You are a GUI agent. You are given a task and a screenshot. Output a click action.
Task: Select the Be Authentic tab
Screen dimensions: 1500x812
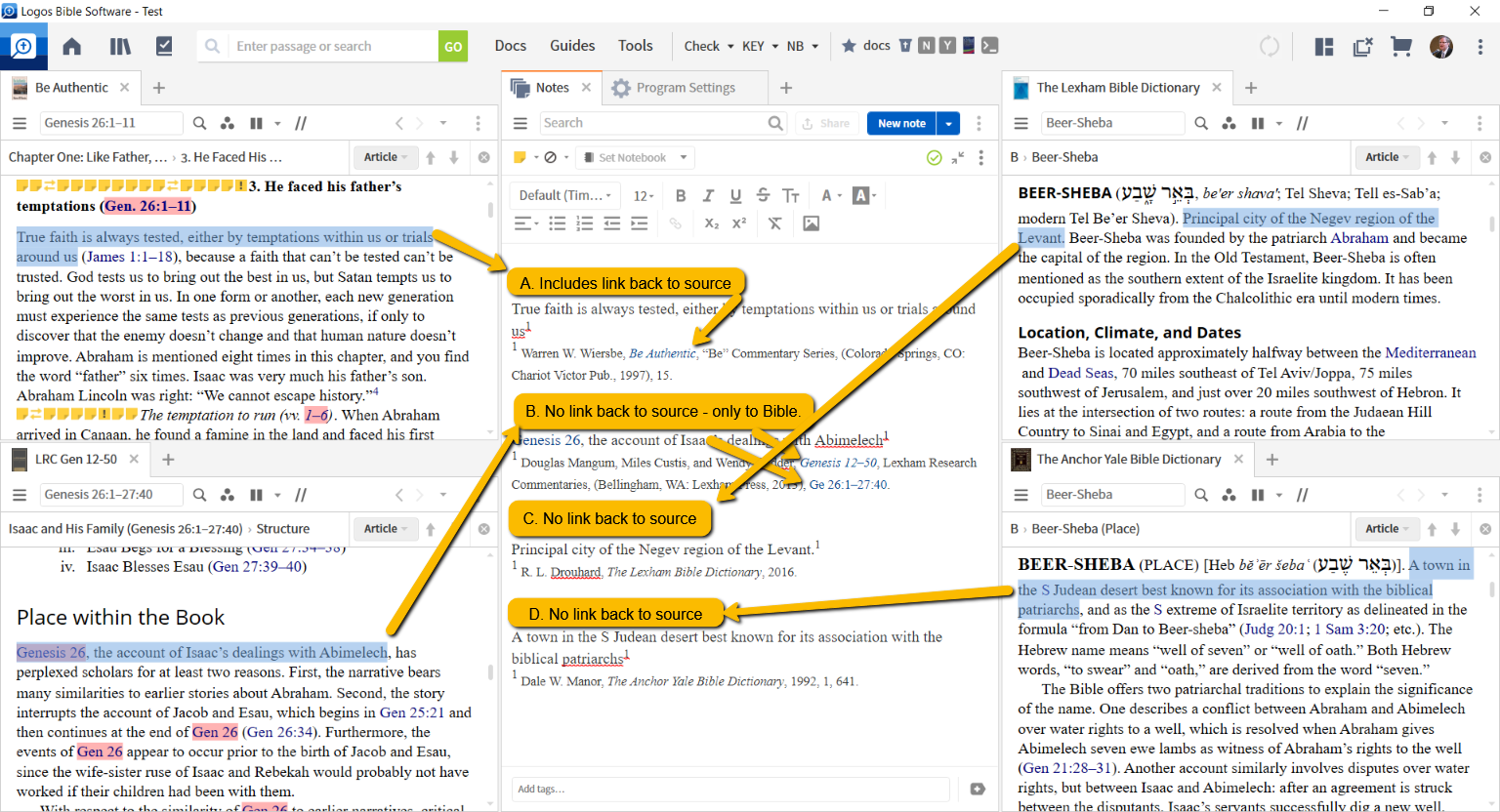(x=70, y=87)
